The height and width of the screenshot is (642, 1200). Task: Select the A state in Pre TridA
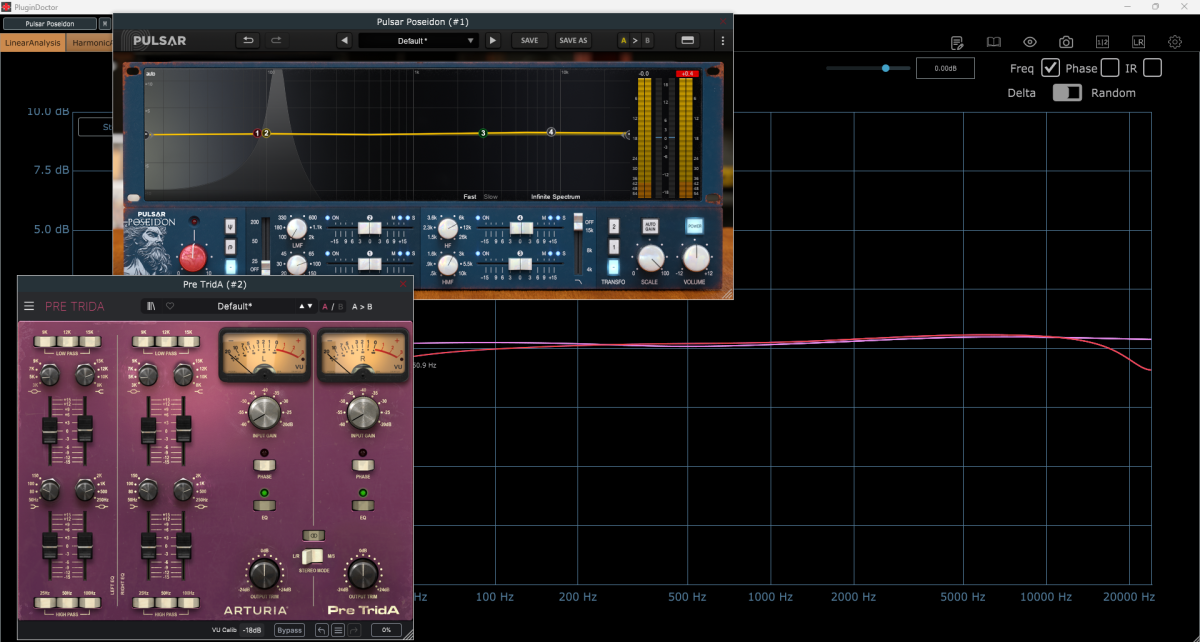[324, 306]
